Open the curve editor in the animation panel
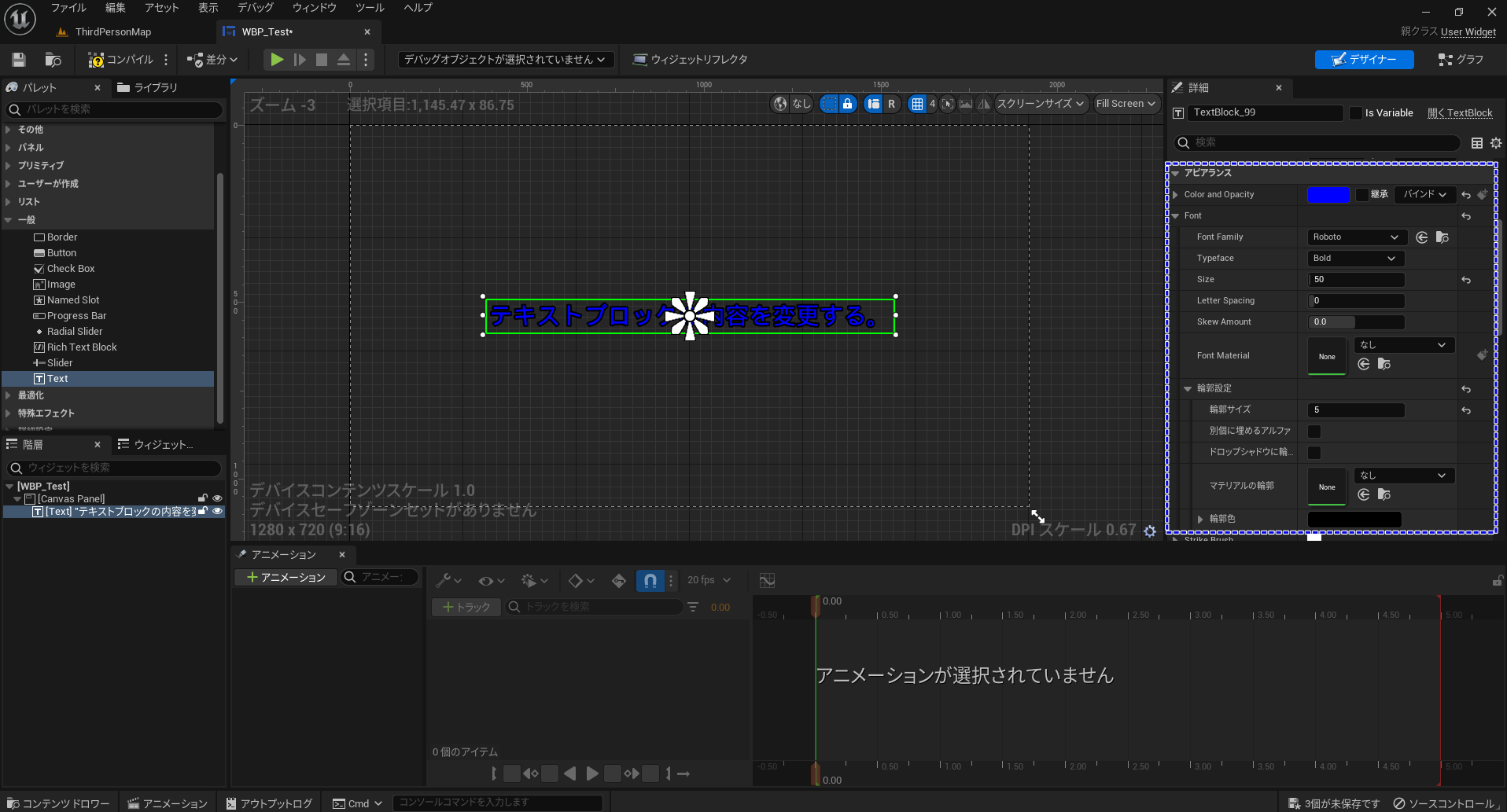Viewport: 1507px width, 812px height. coord(767,580)
